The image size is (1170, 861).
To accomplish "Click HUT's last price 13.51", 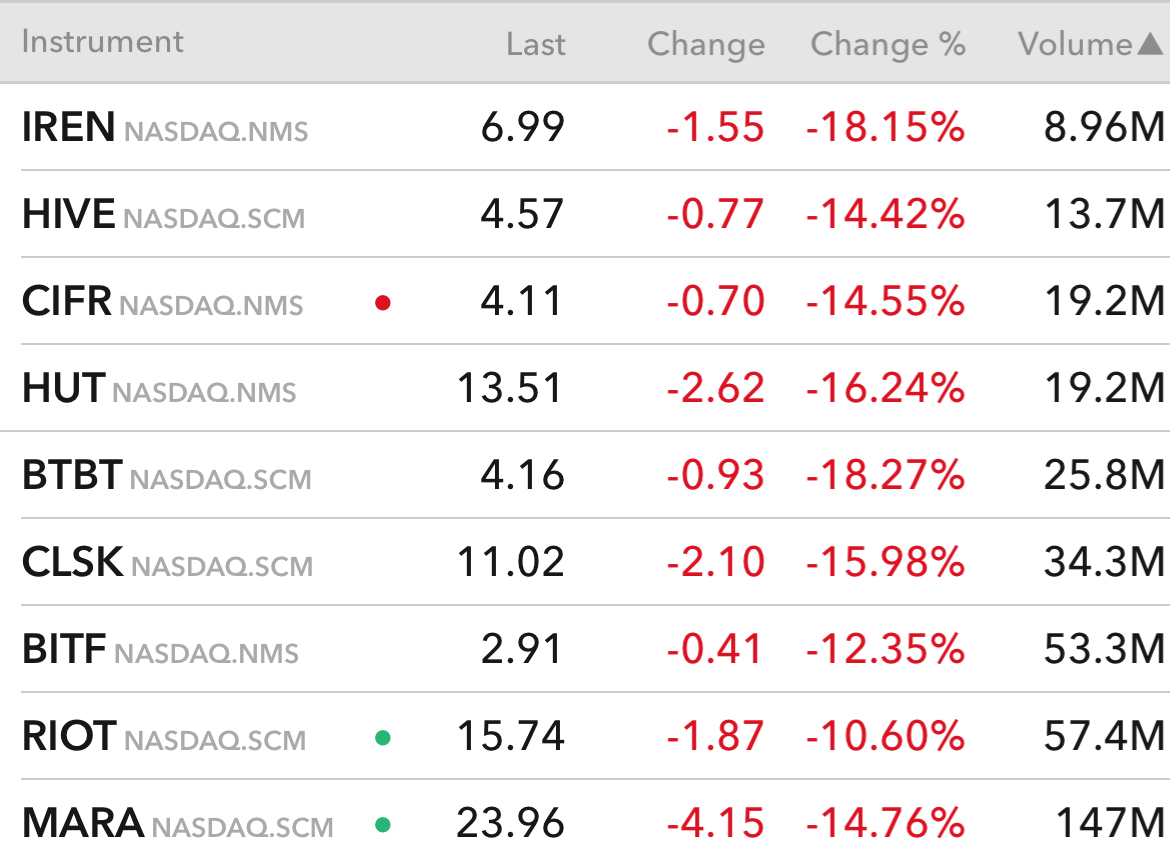I will [510, 389].
